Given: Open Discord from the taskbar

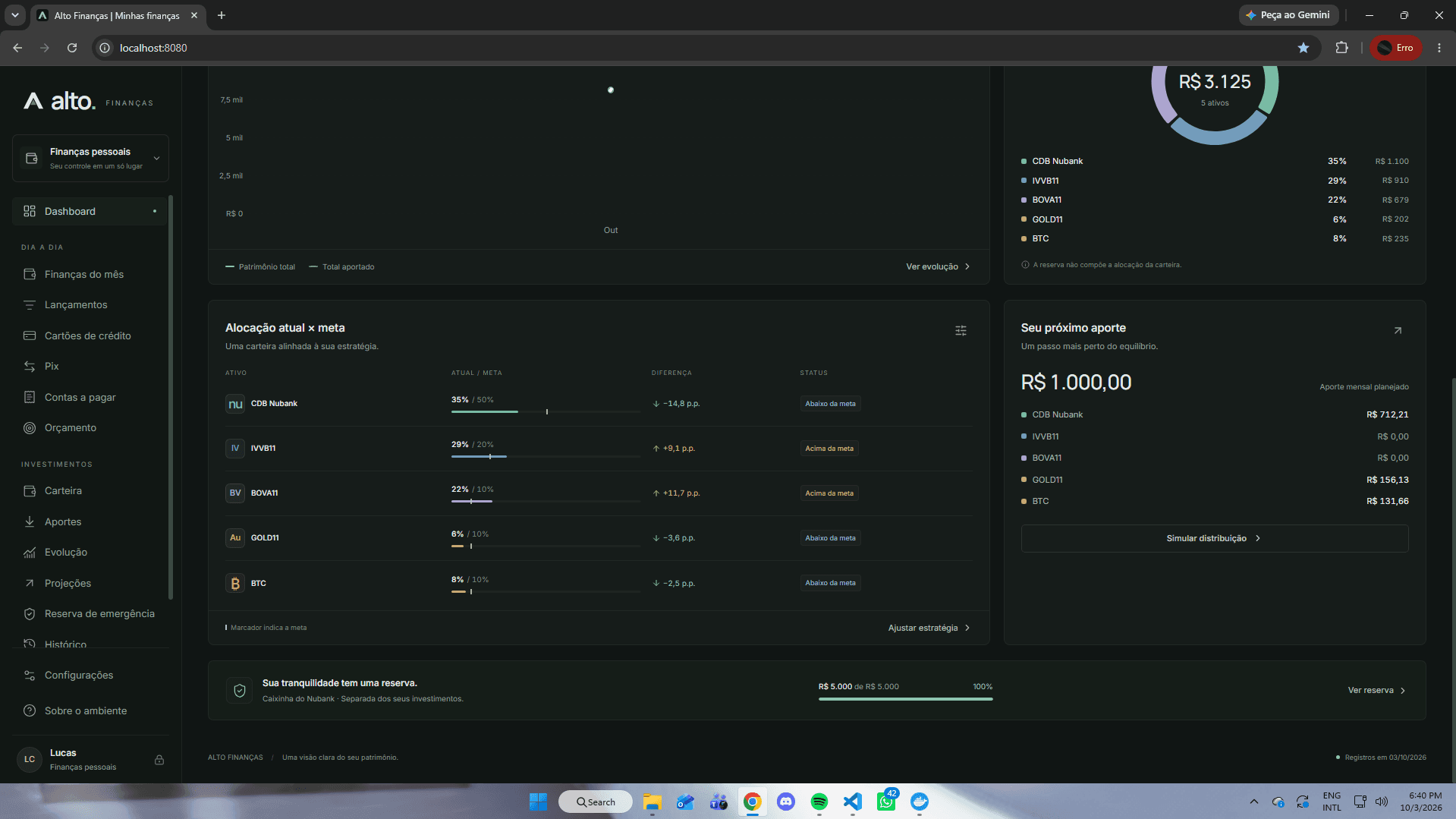Looking at the screenshot, I should (x=786, y=802).
